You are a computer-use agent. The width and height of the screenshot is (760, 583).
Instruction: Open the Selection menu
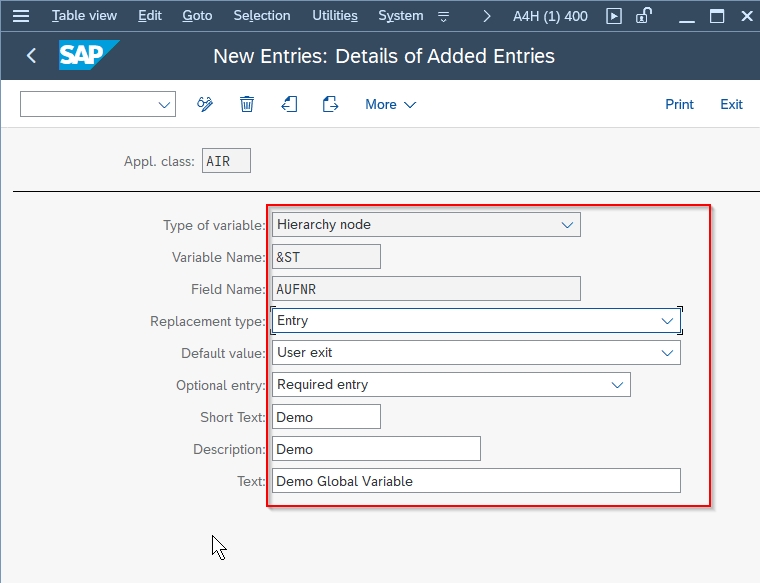pyautogui.click(x=261, y=16)
